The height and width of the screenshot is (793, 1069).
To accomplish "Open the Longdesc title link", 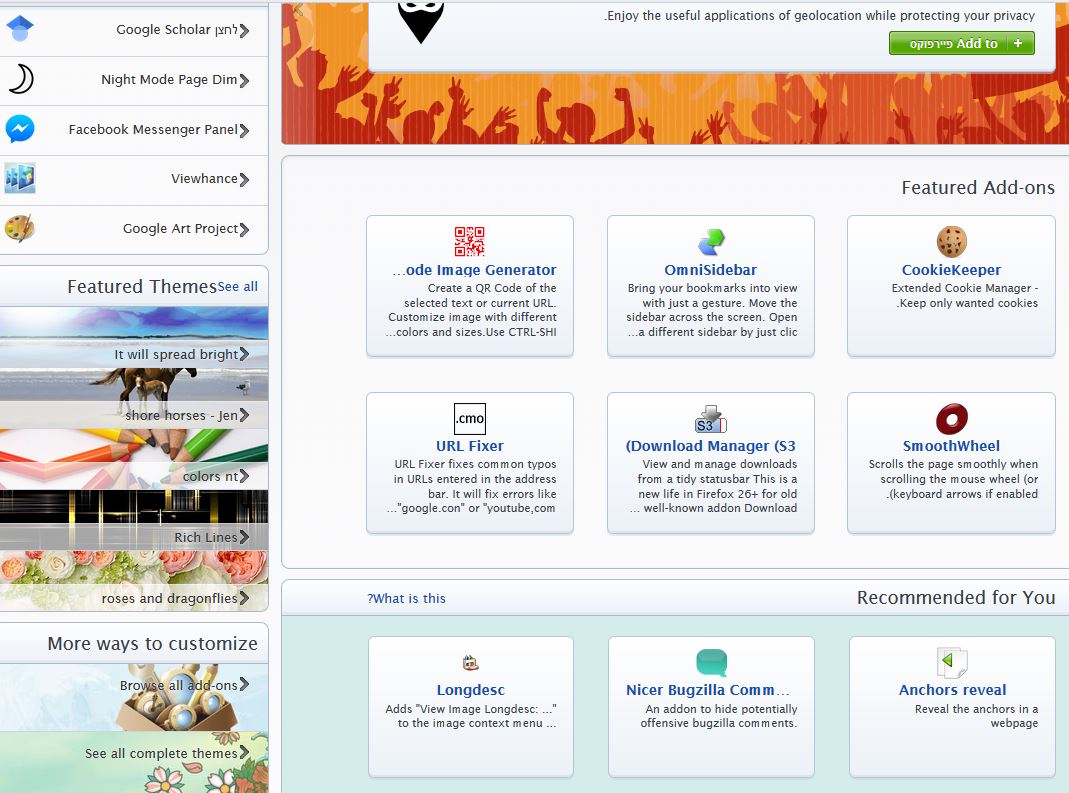I will (x=470, y=690).
